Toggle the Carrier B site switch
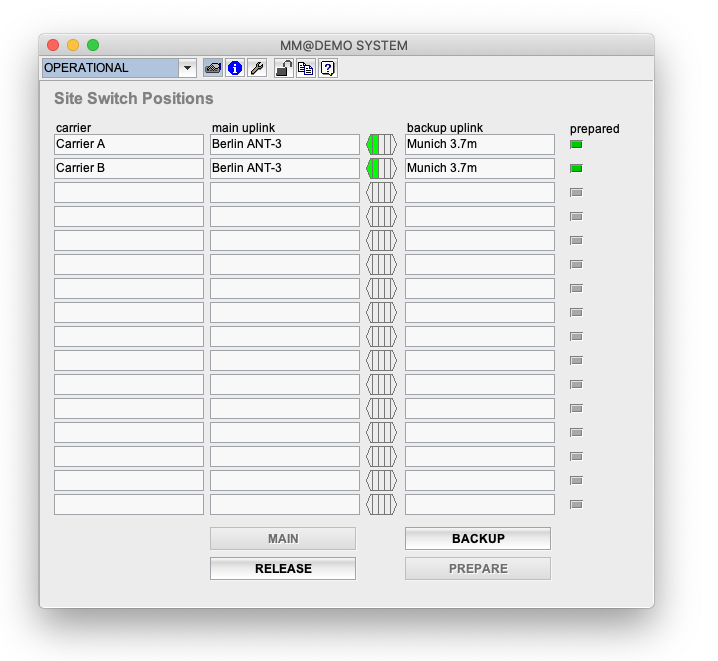This screenshot has width=718, height=661. point(381,168)
